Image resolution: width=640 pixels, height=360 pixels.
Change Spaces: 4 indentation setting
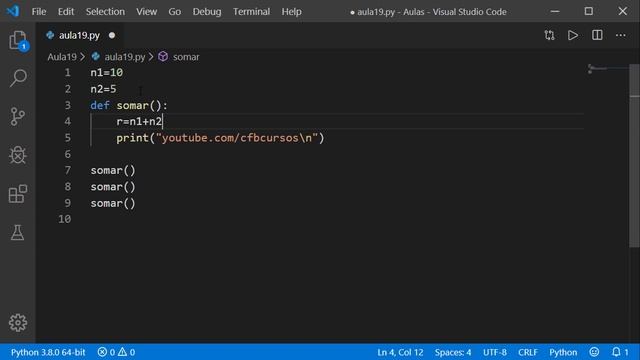point(453,352)
